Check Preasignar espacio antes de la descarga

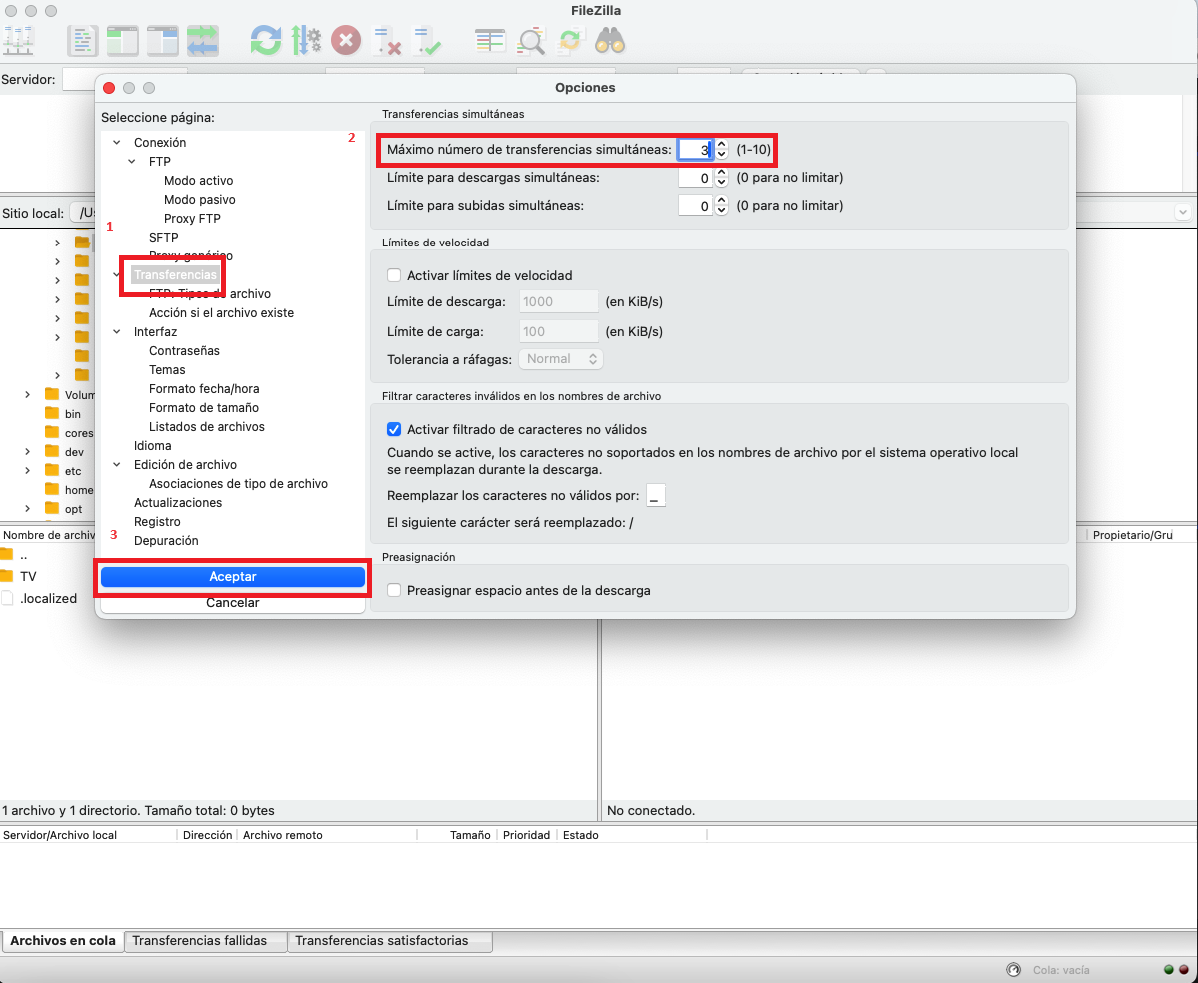coord(394,590)
